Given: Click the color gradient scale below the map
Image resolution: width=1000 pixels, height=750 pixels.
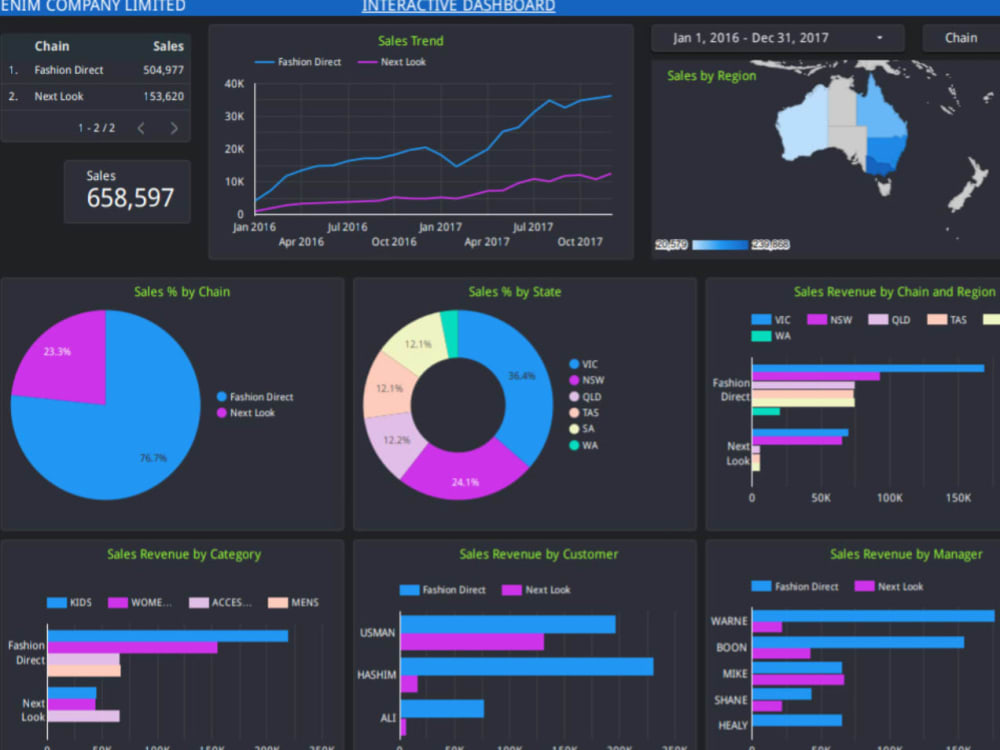Looking at the screenshot, I should tap(718, 243).
